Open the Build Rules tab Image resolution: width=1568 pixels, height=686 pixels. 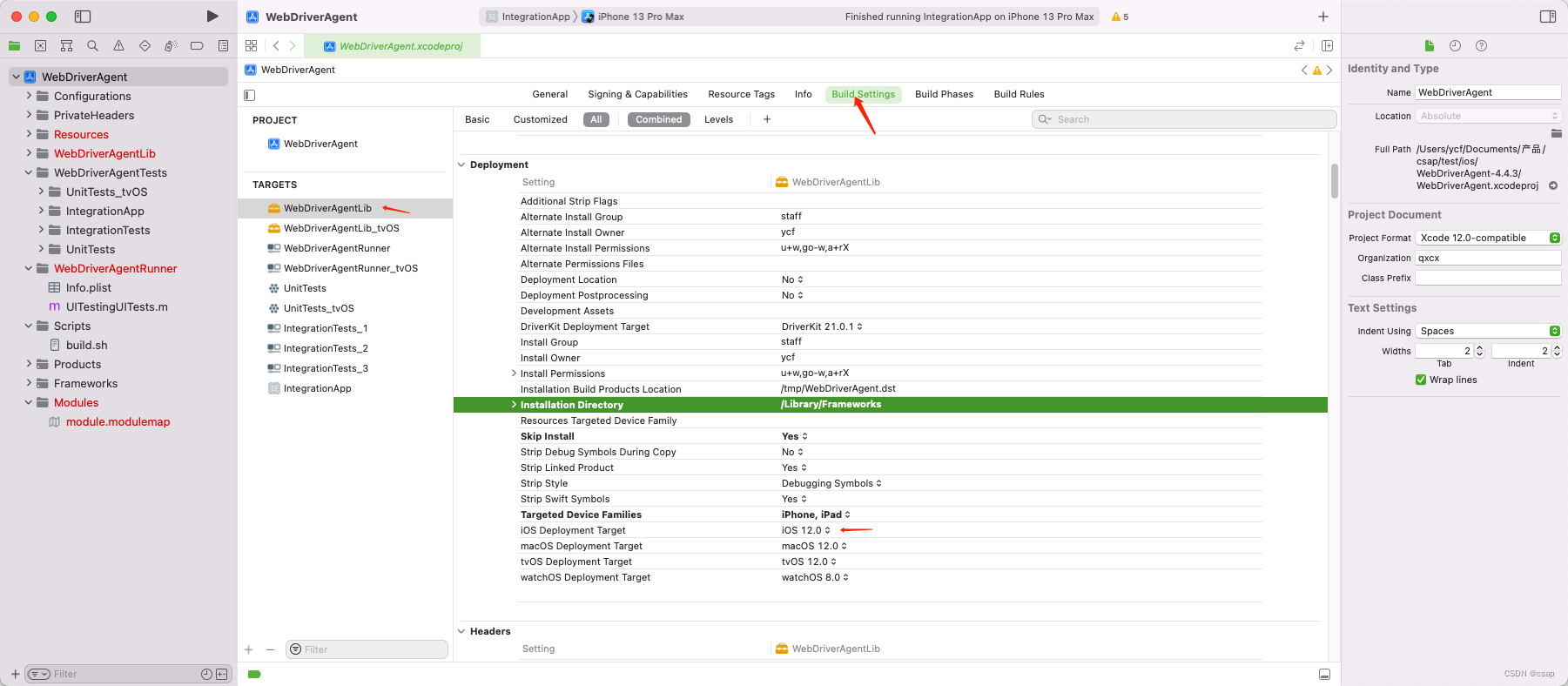[x=1019, y=94]
